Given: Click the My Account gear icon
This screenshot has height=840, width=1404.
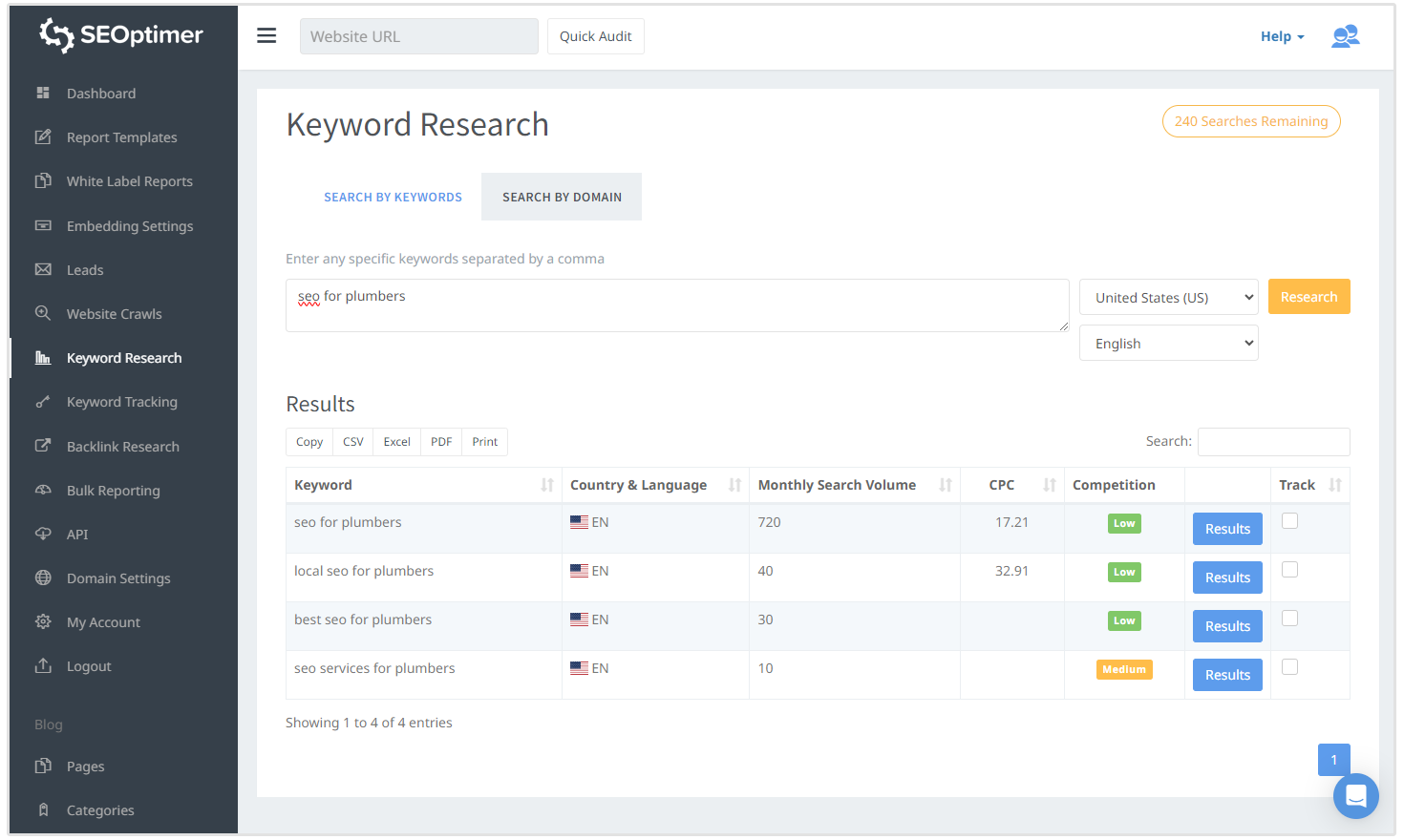Looking at the screenshot, I should click(x=43, y=621).
